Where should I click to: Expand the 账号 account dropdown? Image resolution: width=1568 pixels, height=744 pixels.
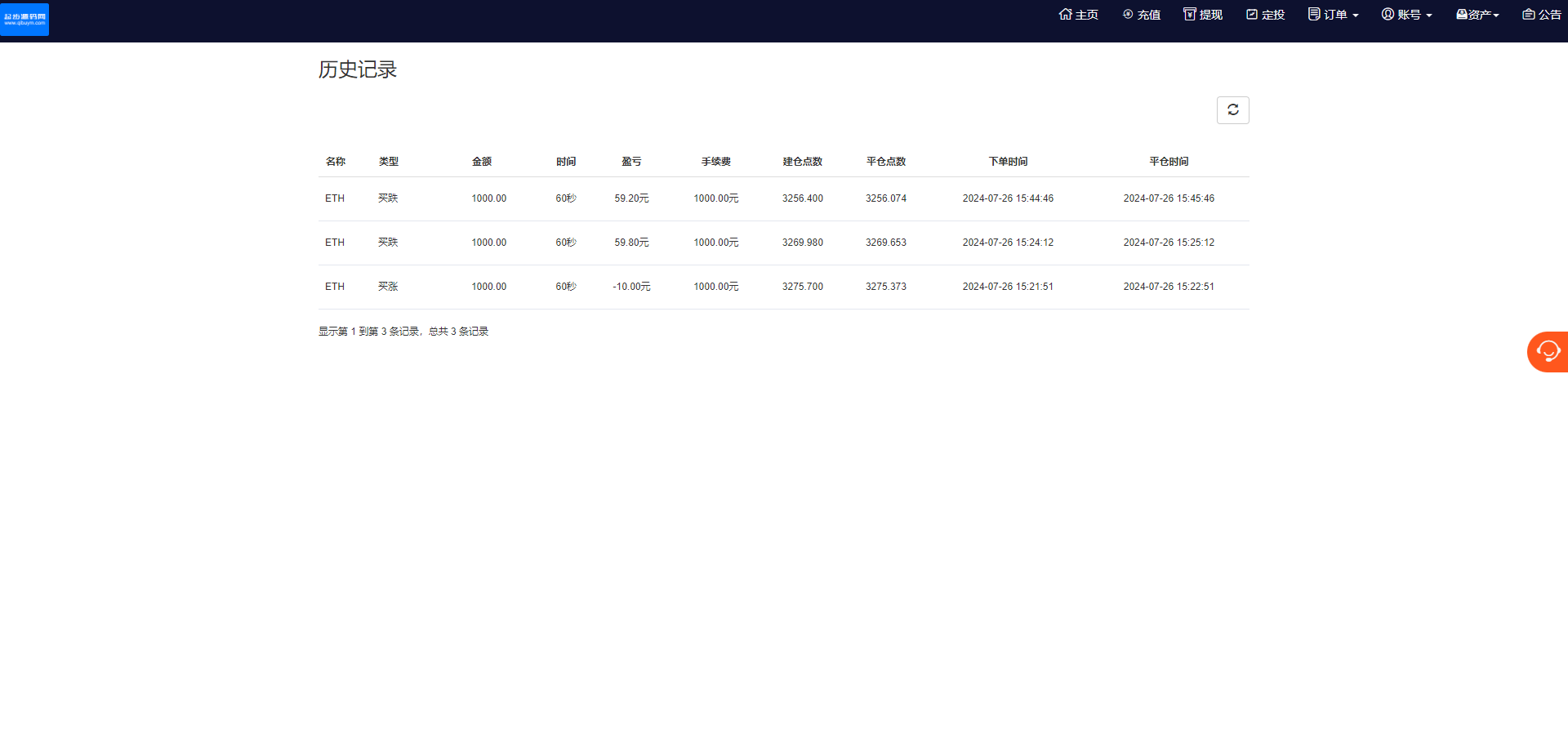[1406, 15]
